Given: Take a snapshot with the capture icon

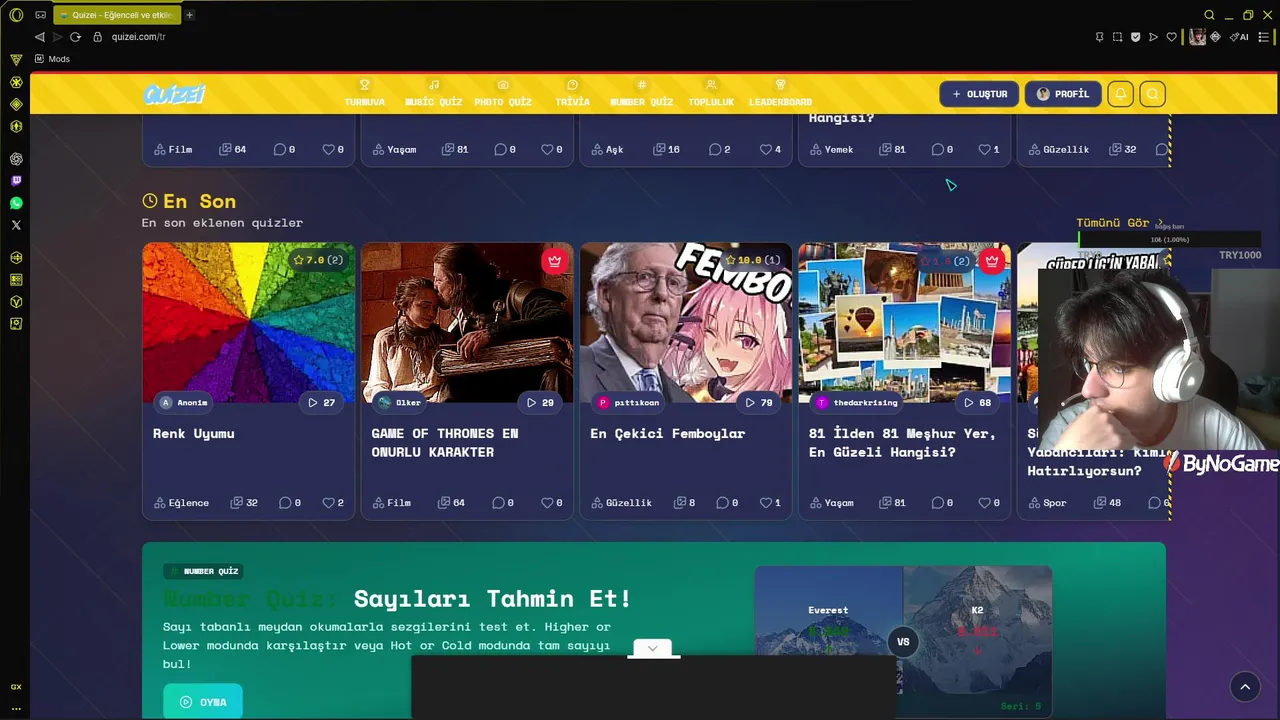Looking at the screenshot, I should 1117,37.
